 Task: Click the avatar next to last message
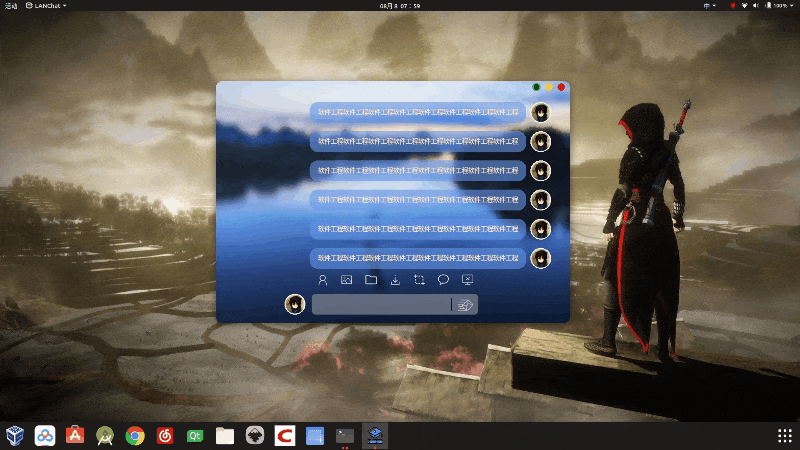click(x=541, y=258)
